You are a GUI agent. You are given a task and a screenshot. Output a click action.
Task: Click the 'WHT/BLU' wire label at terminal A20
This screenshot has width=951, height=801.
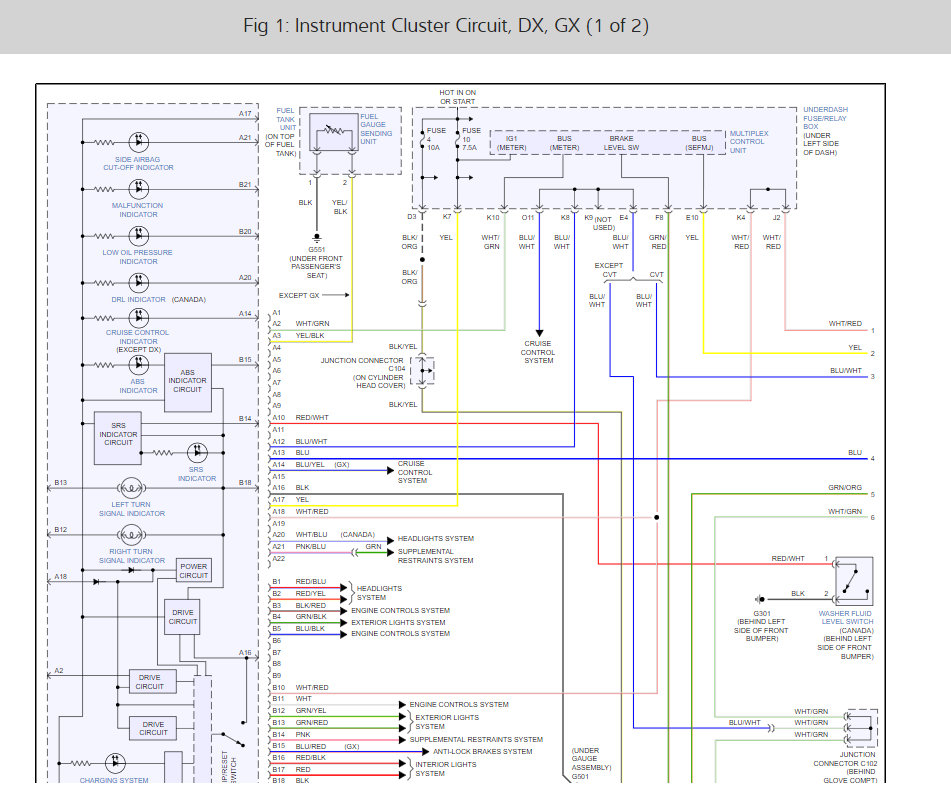pyautogui.click(x=311, y=534)
